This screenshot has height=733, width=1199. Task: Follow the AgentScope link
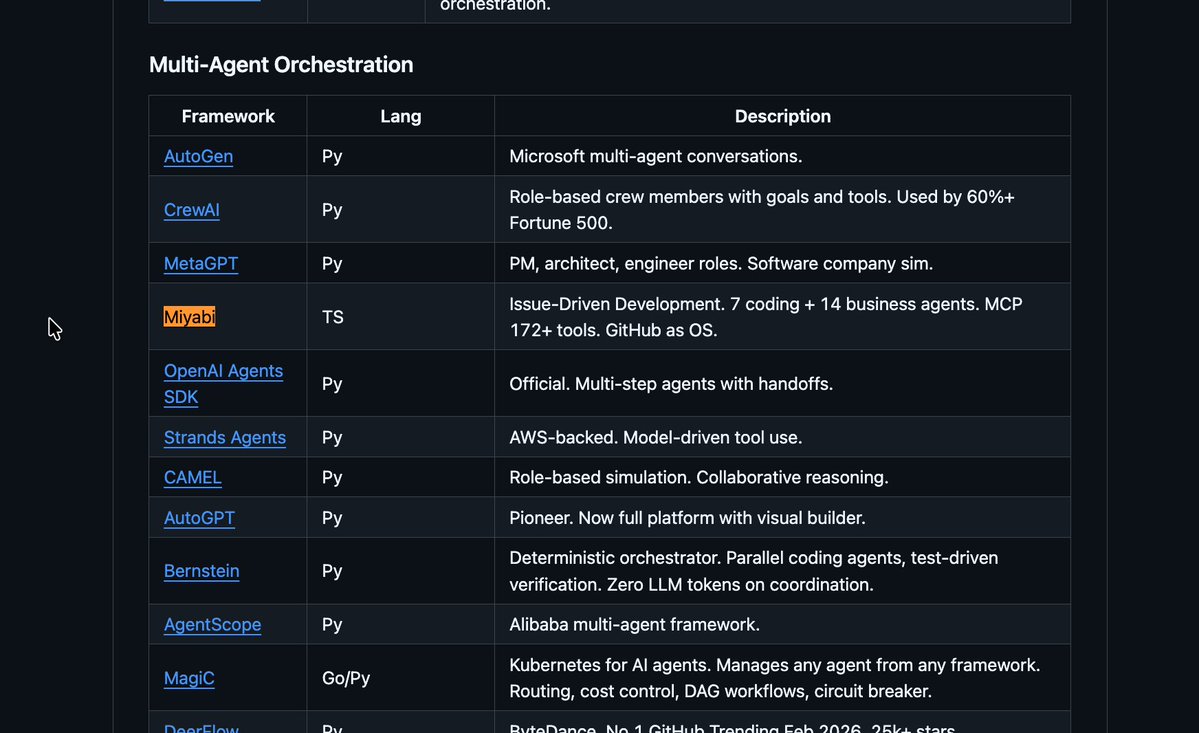pyautogui.click(x=212, y=624)
